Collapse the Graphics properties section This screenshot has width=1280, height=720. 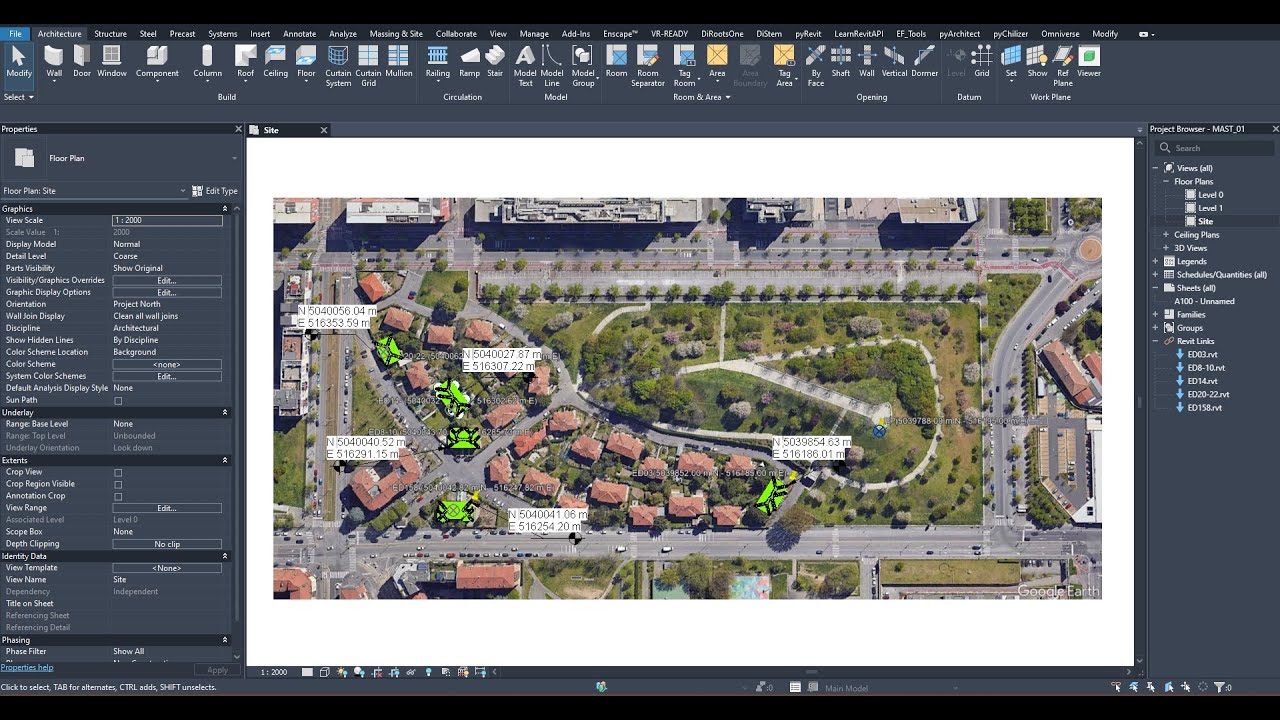point(224,209)
